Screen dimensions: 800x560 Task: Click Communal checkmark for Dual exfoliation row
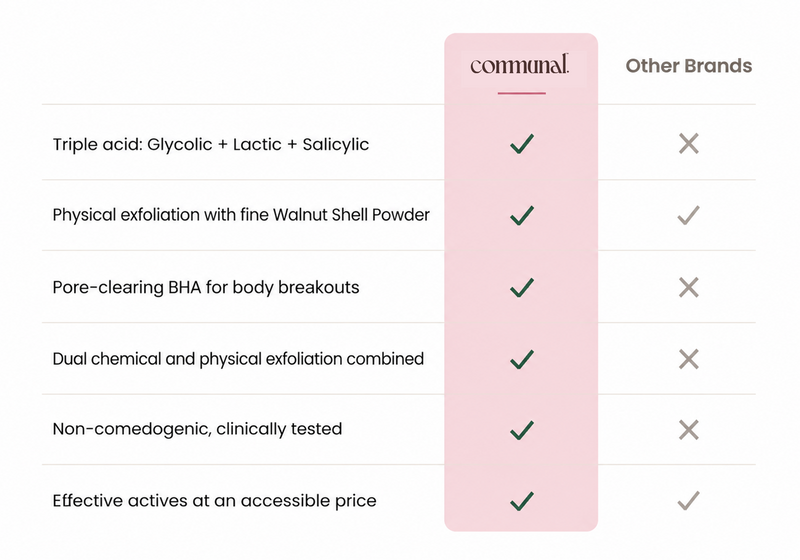point(522,359)
